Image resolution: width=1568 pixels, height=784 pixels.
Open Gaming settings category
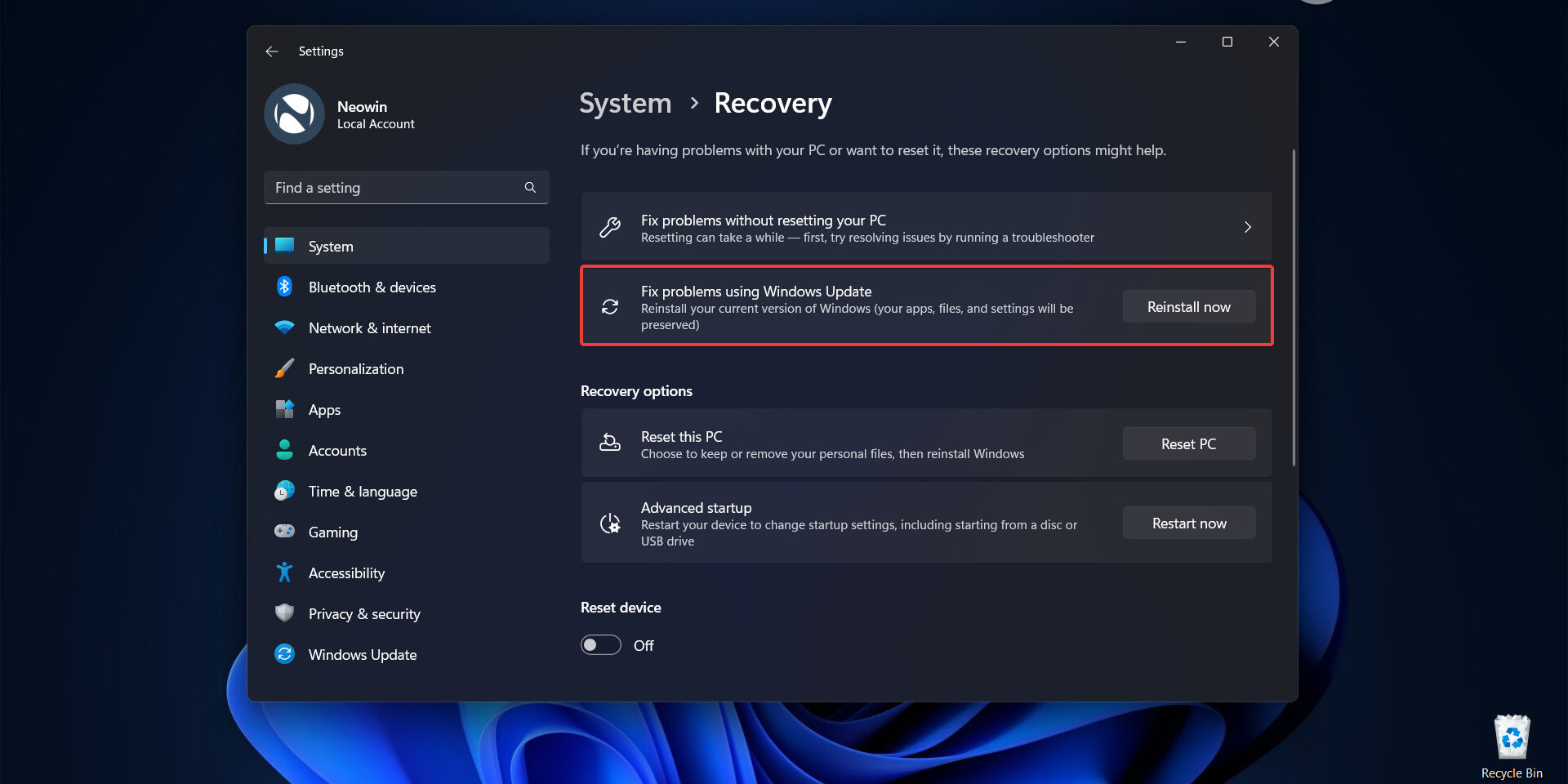tap(332, 532)
